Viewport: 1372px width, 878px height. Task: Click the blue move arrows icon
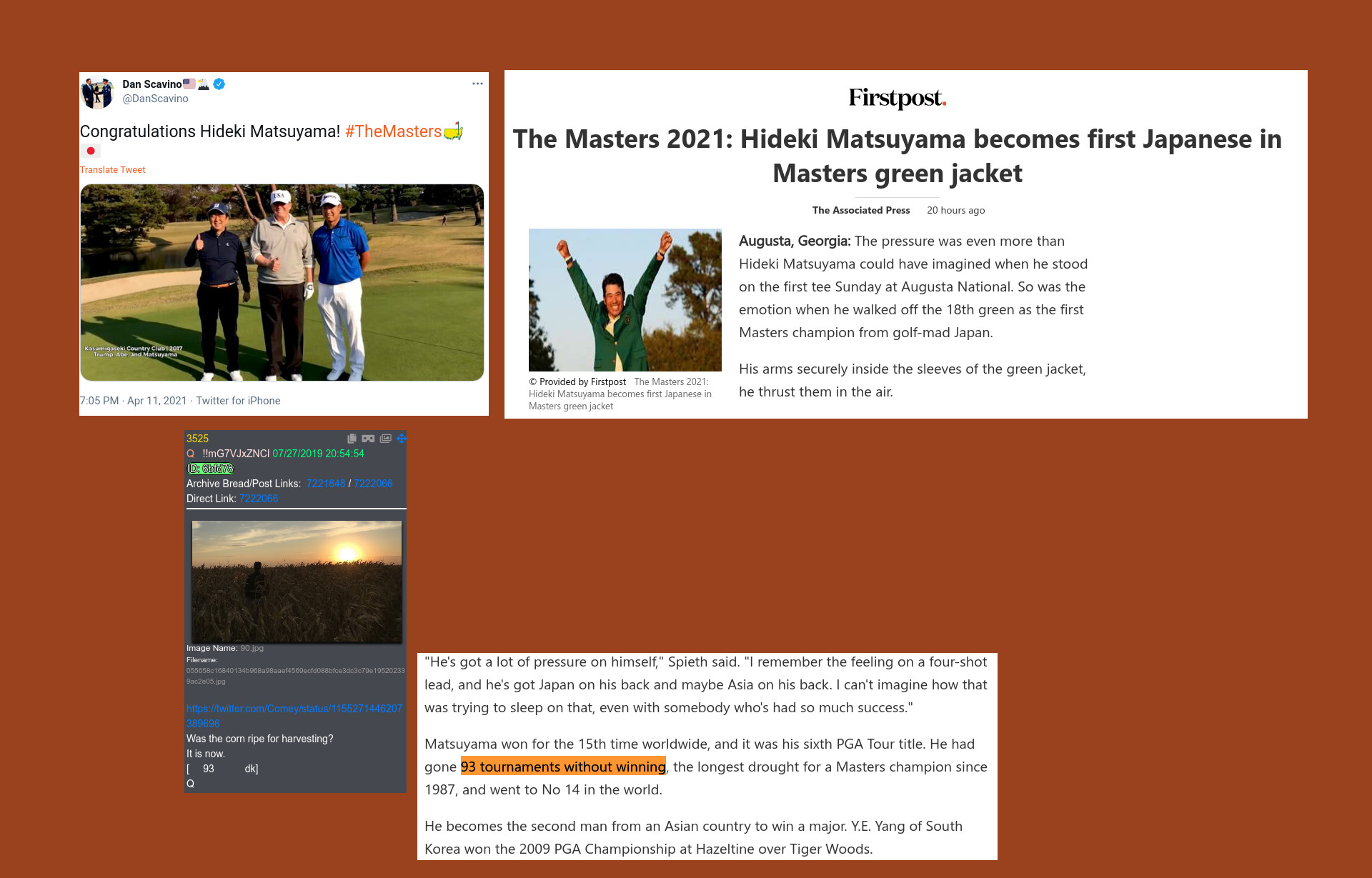[402, 439]
